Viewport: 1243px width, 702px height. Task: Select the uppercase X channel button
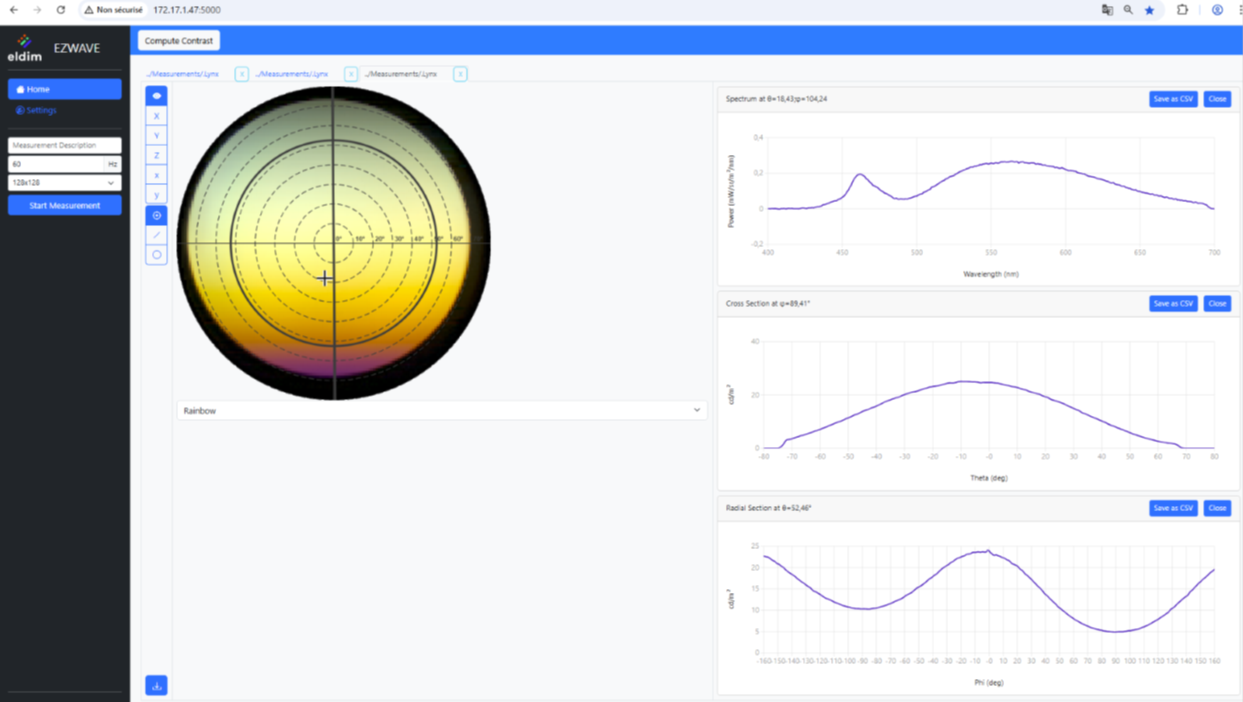coord(157,116)
